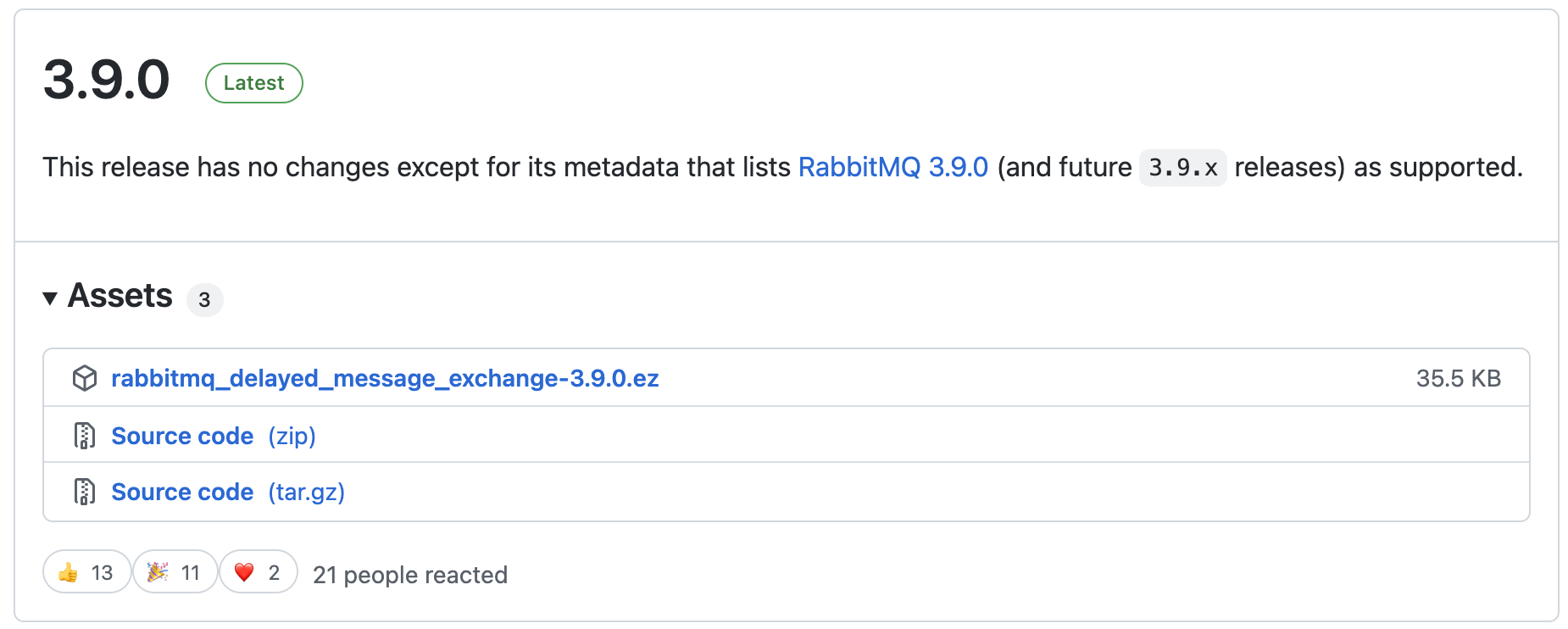Click the 35.5 KB file size label
The height and width of the screenshot is (629, 1568).
tap(1458, 378)
